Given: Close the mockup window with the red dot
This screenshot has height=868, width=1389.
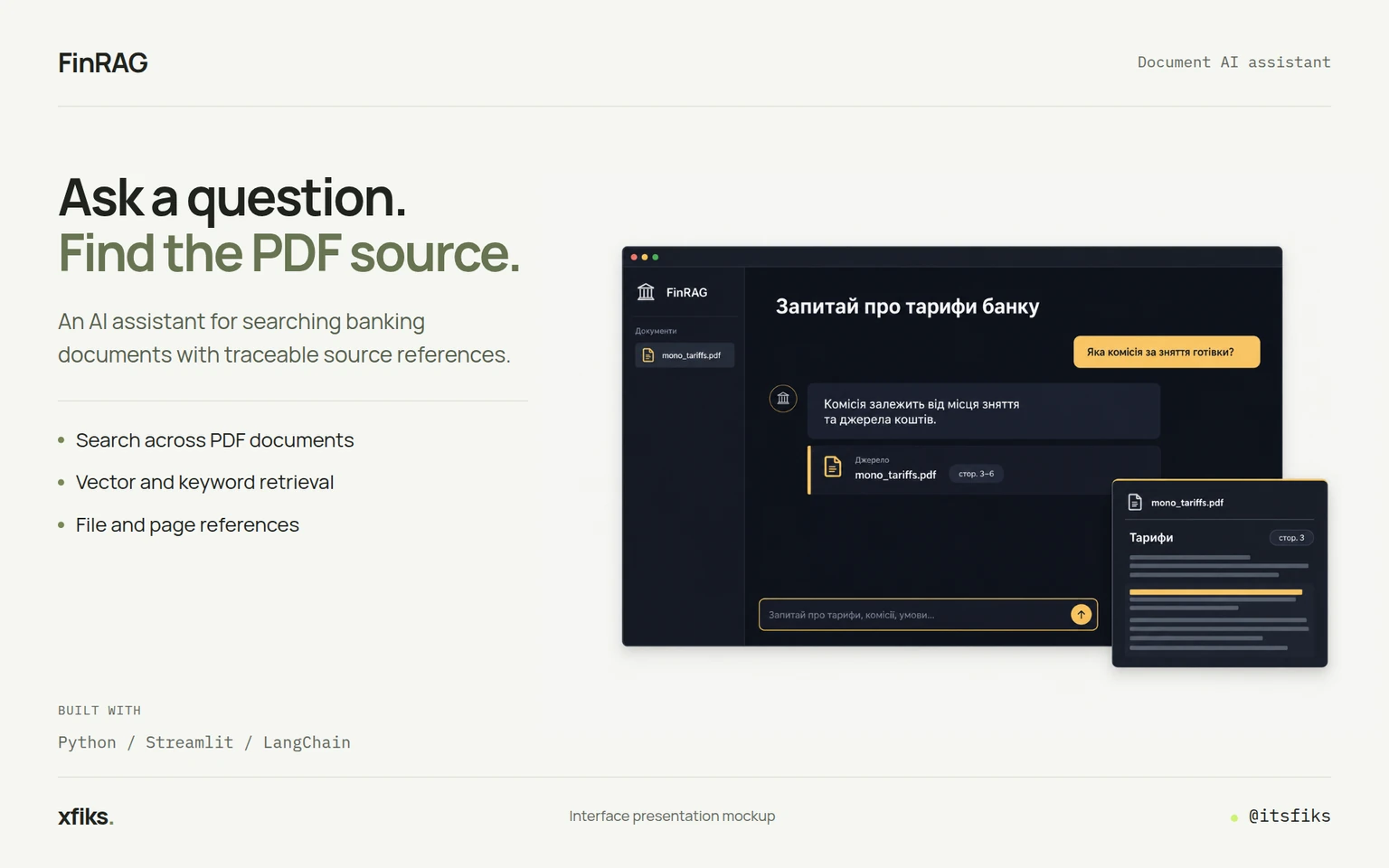Looking at the screenshot, I should (634, 258).
